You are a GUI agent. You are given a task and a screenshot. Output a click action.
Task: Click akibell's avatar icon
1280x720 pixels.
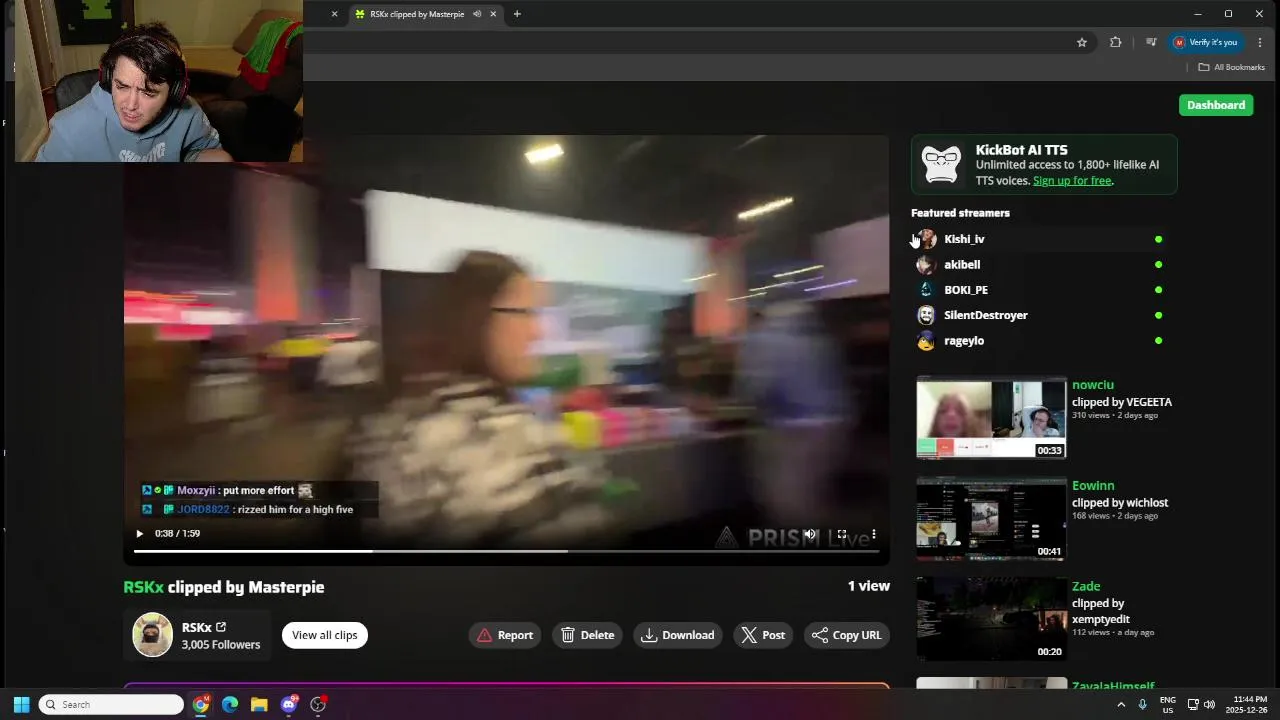click(x=926, y=265)
